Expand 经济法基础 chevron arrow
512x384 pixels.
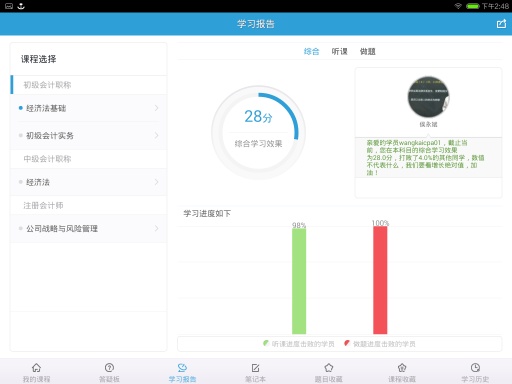click(x=156, y=108)
